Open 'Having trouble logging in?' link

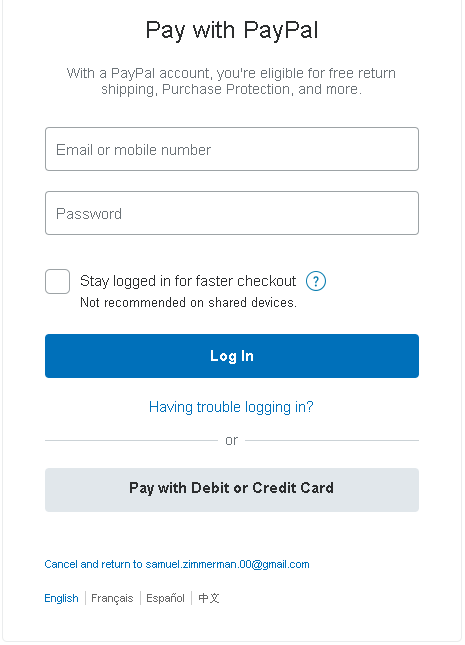[231, 407]
